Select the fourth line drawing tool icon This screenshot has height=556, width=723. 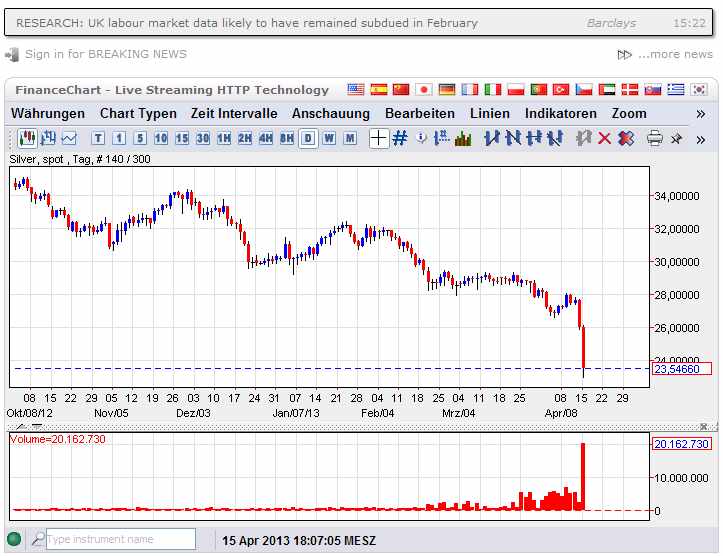pos(555,138)
